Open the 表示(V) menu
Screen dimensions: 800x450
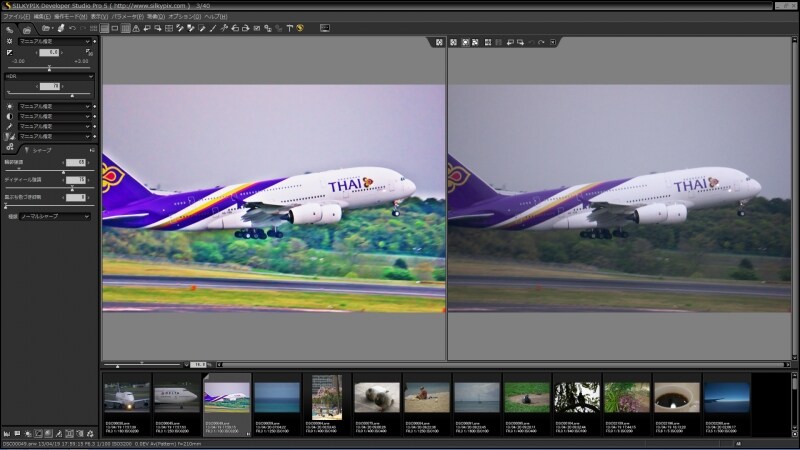pyautogui.click(x=99, y=16)
